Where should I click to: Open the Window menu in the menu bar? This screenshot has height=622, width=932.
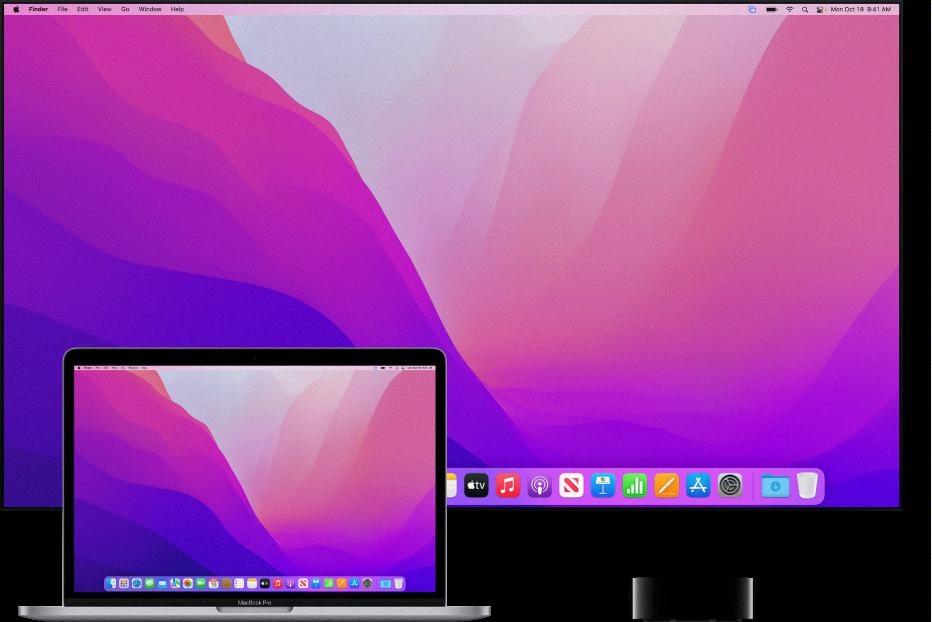pyautogui.click(x=150, y=10)
